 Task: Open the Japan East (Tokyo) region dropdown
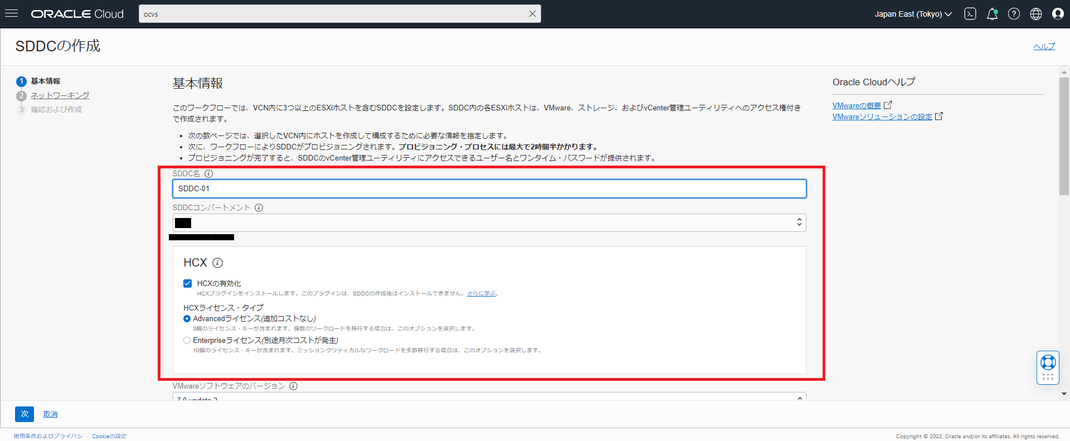tap(913, 14)
